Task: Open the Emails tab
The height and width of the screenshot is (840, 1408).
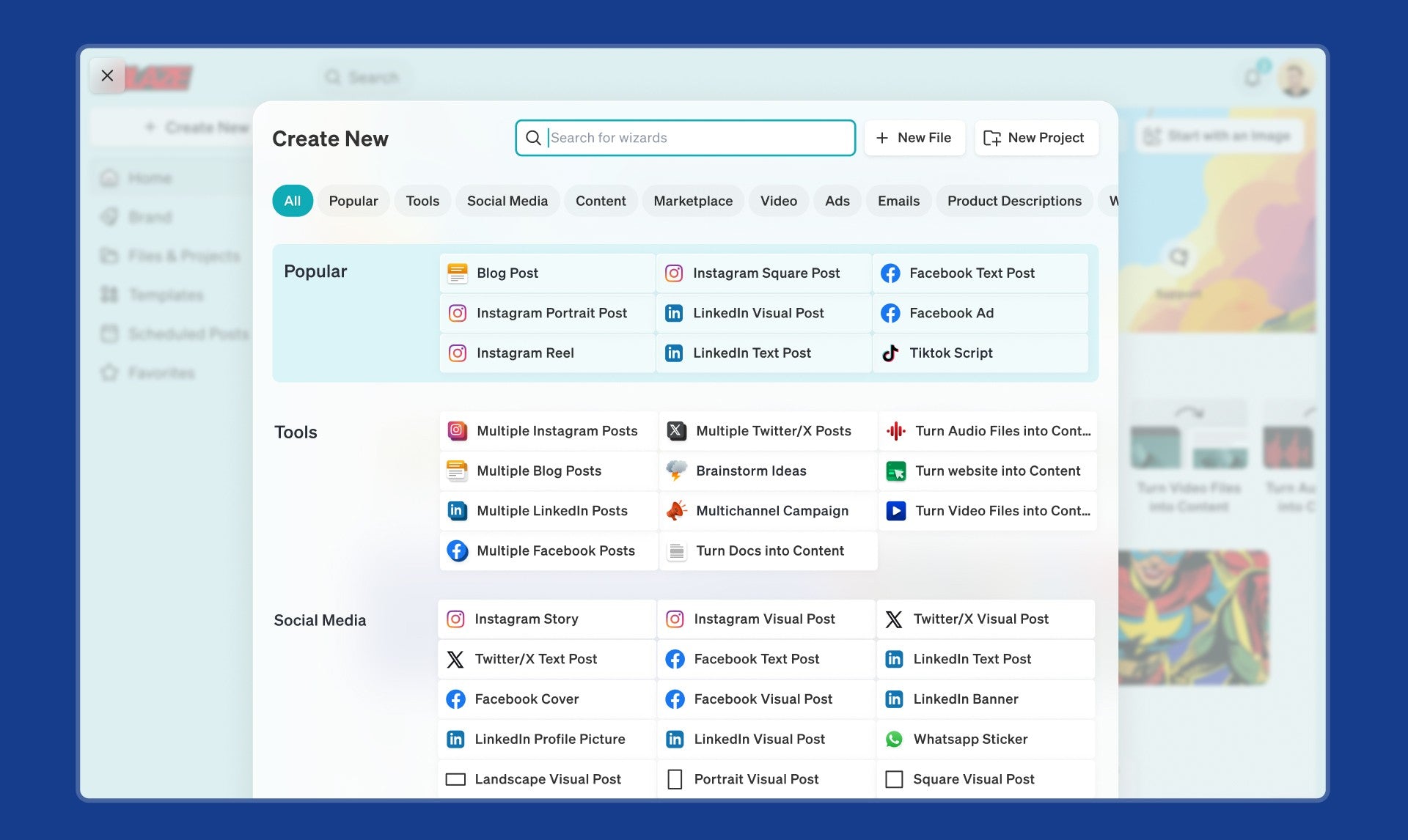Action: (898, 201)
